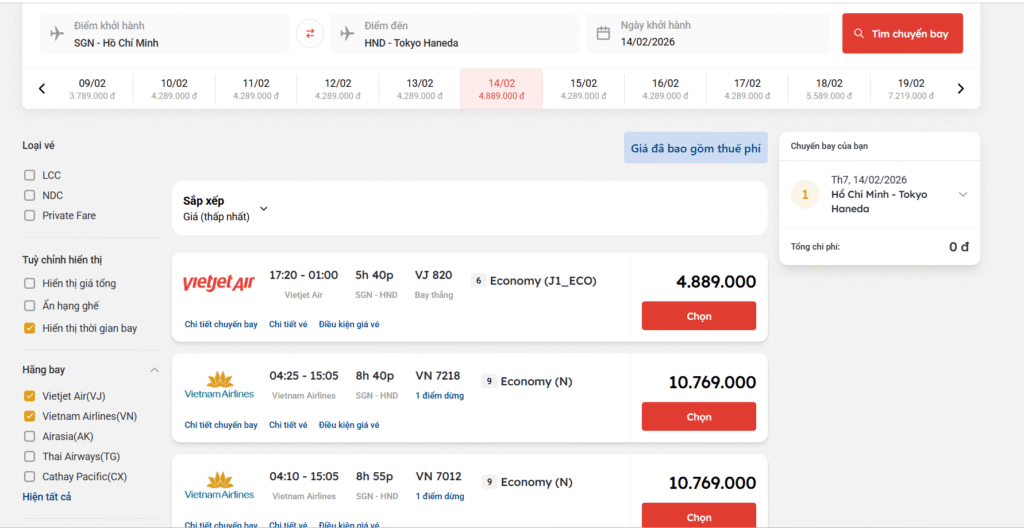Click Vietnam Airlines logo on VN 7012
This screenshot has height=528, width=1024.
[219, 485]
